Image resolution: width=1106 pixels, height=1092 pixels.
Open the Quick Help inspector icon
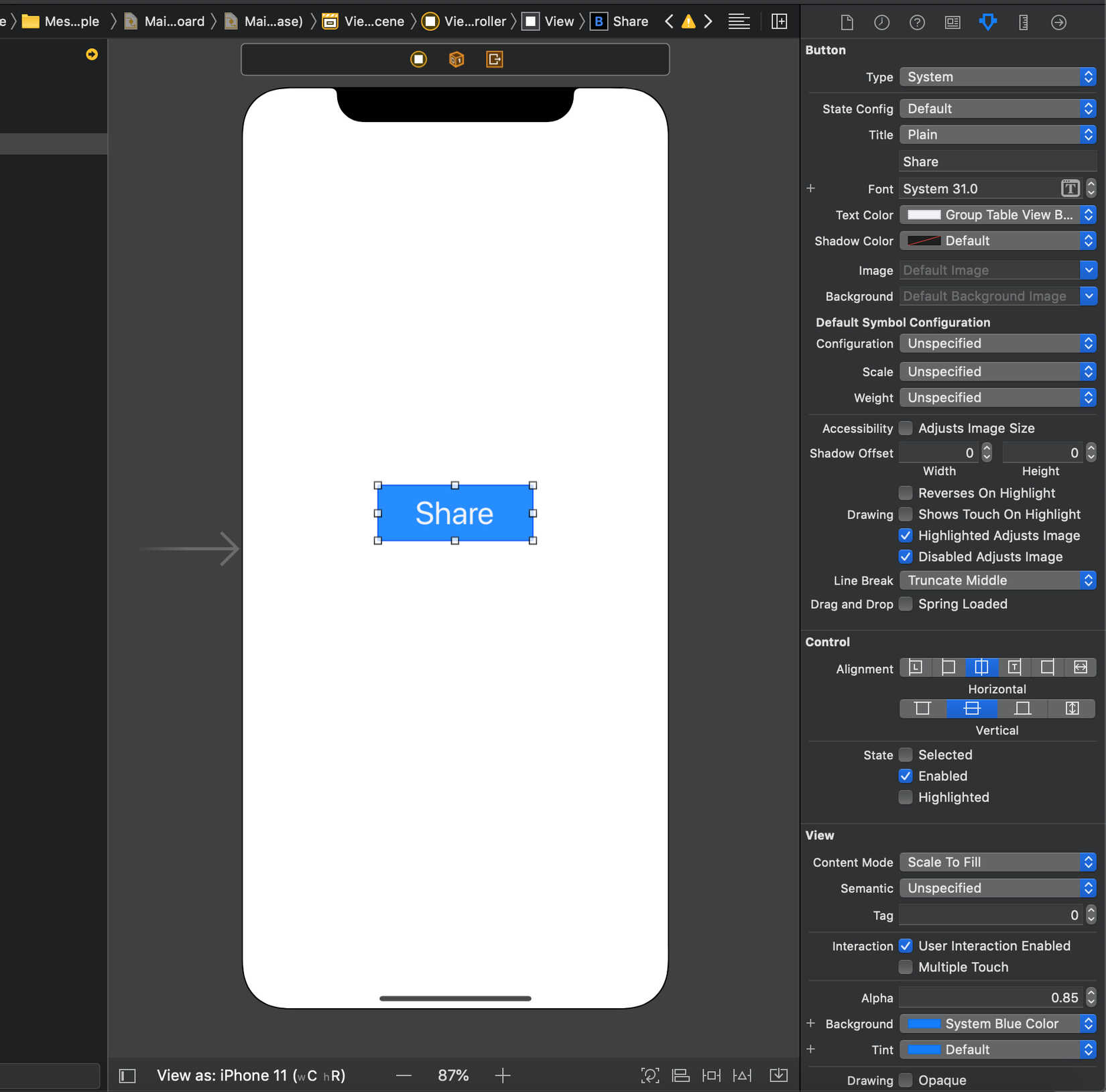coord(916,22)
